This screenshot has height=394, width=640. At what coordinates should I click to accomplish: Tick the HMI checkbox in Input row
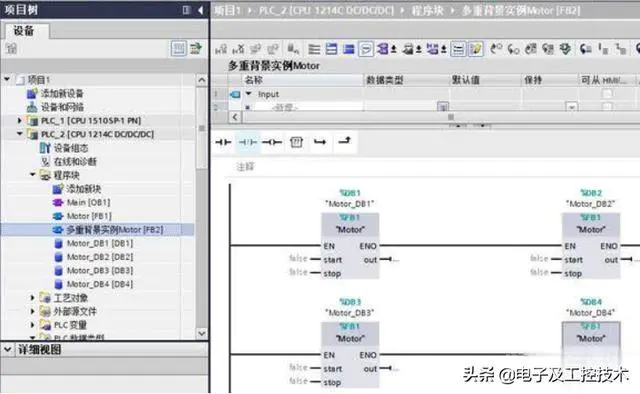[607, 94]
